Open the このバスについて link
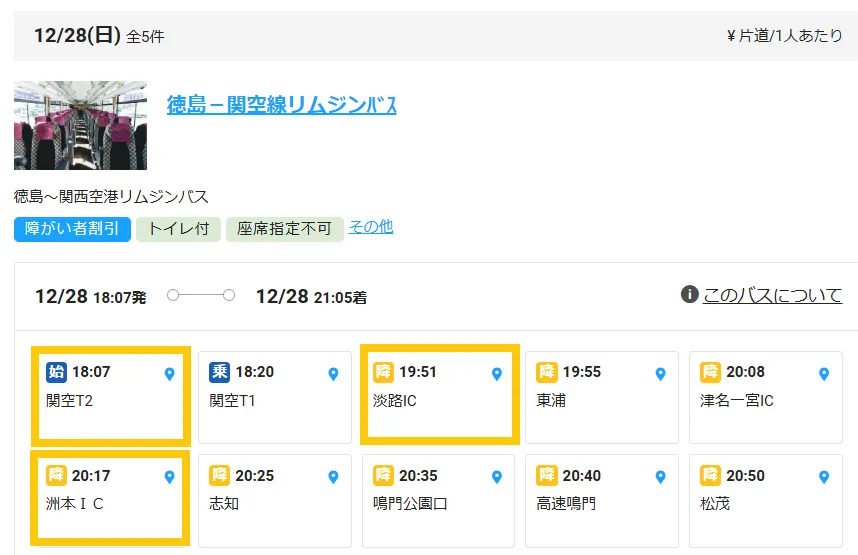 pyautogui.click(x=772, y=295)
